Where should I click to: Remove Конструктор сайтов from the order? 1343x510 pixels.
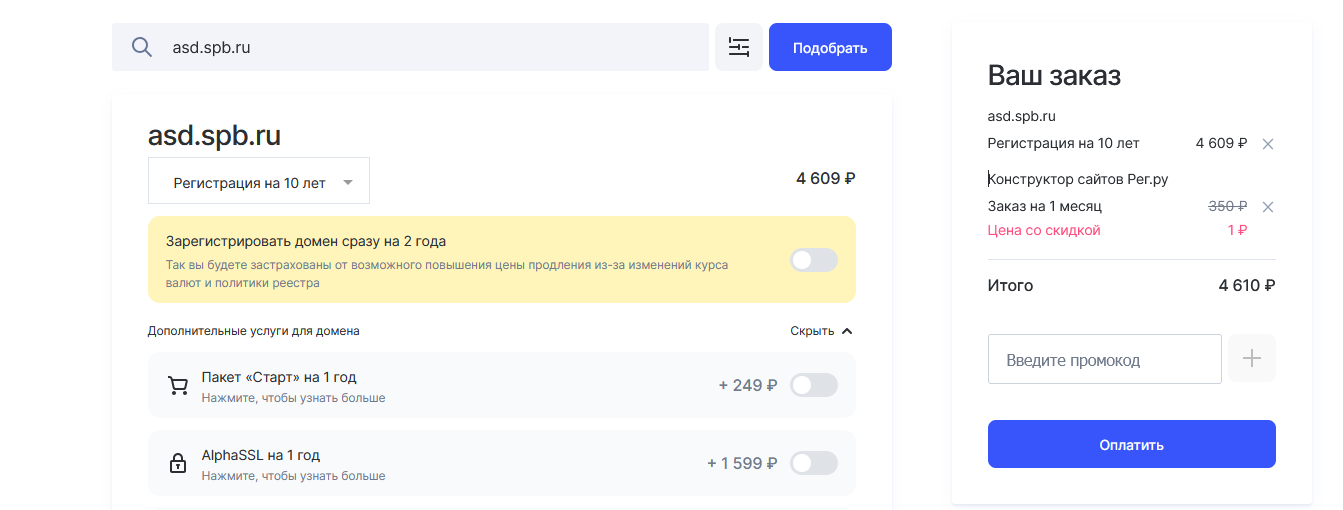click(x=1268, y=207)
